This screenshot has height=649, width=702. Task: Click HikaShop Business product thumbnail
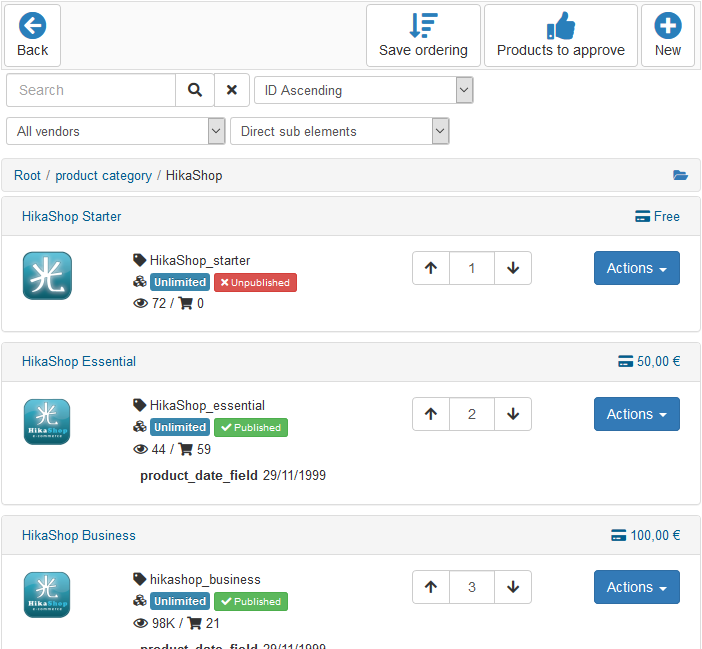[x=47, y=595]
